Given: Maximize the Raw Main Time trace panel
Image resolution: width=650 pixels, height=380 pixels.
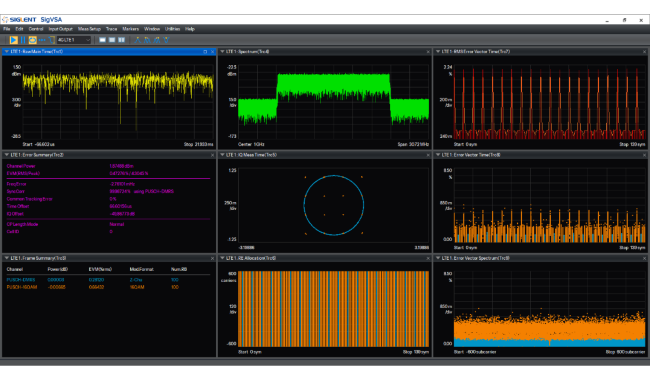Looking at the screenshot, I should pyautogui.click(x=205, y=52).
